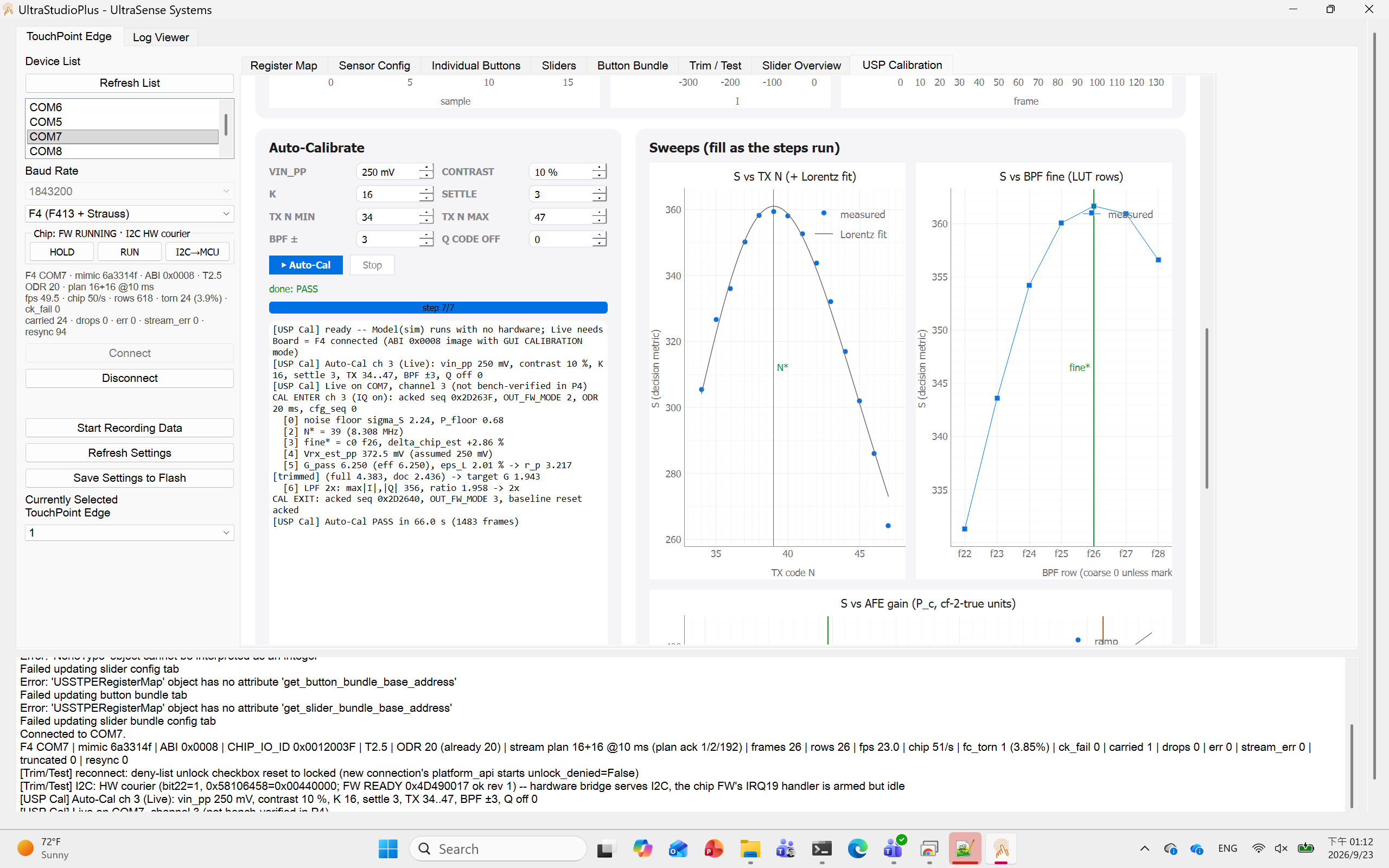Screen dimensions: 1389x868
Task: Focus the taskbar Search box
Action: (498, 848)
